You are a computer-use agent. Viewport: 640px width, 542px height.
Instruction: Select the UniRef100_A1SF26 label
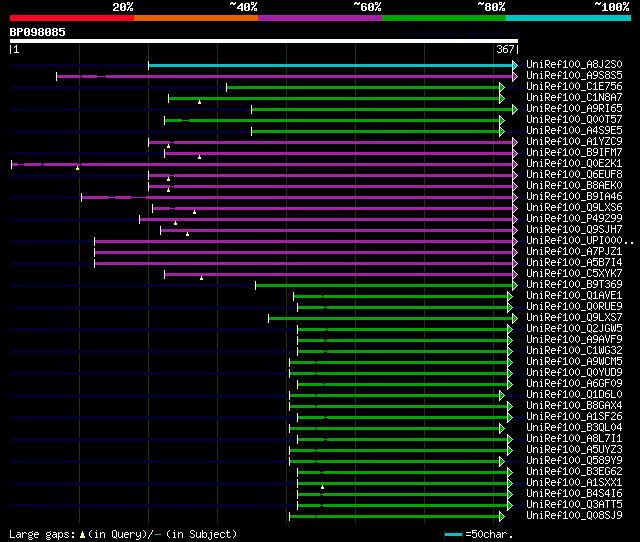pyautogui.click(x=574, y=417)
